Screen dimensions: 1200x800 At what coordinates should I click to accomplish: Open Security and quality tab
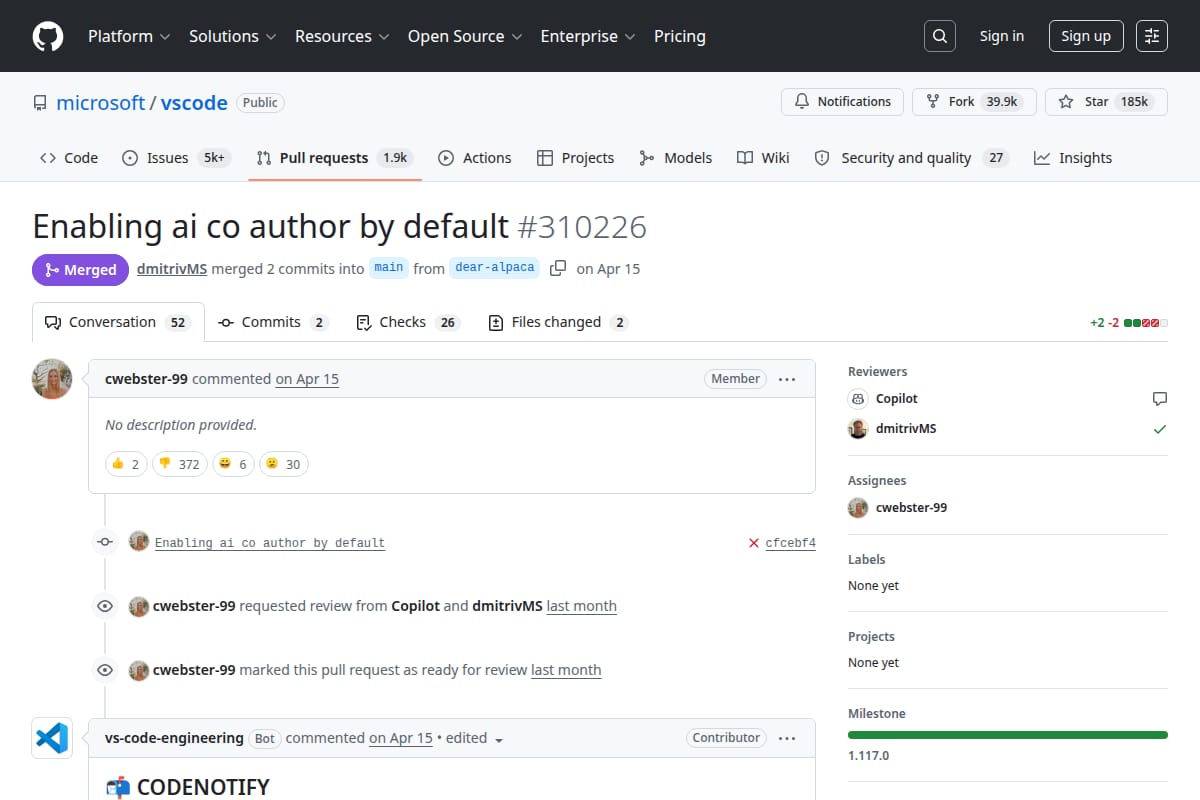pos(910,158)
